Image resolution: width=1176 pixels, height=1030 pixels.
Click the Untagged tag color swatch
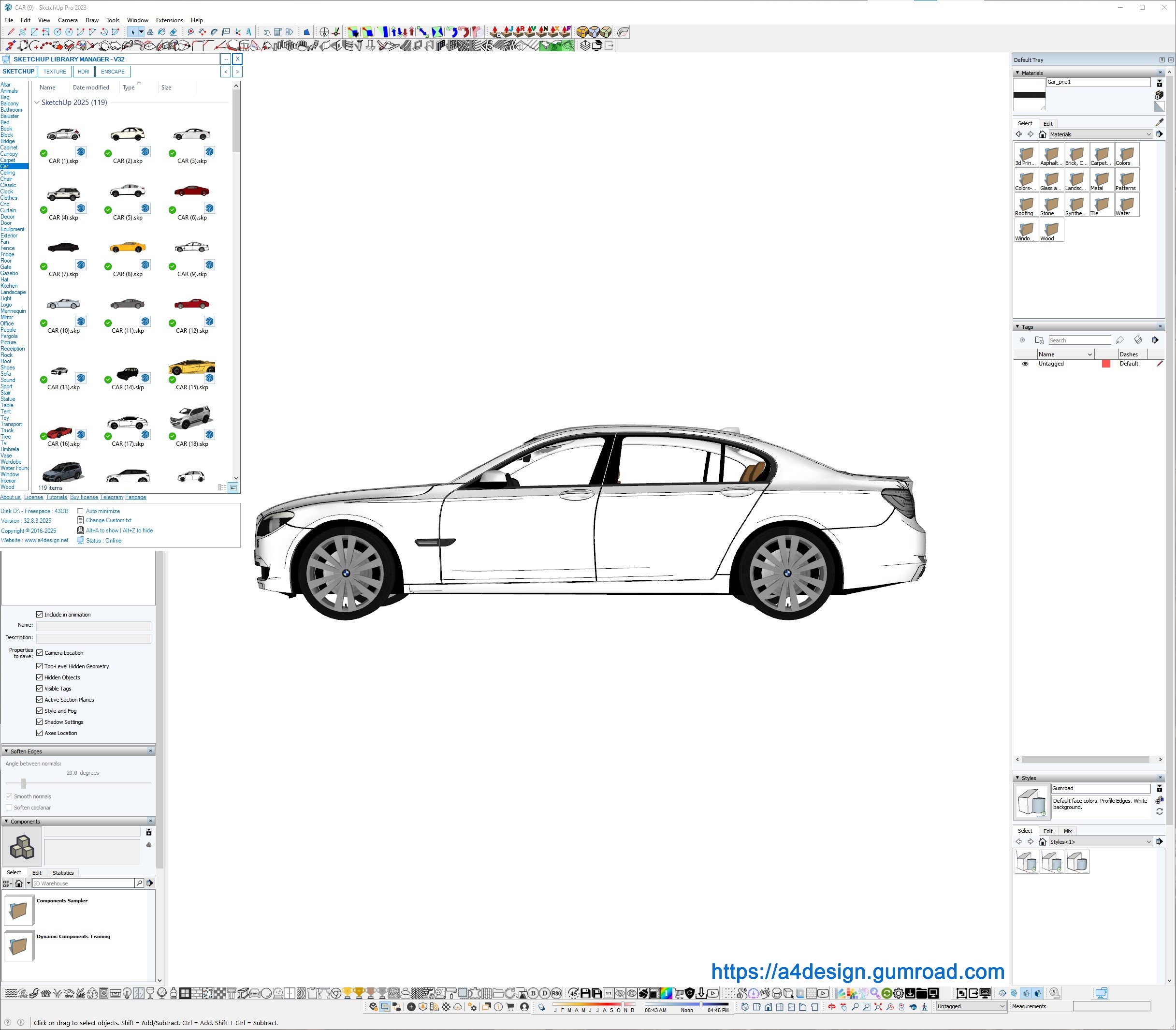(x=1106, y=364)
